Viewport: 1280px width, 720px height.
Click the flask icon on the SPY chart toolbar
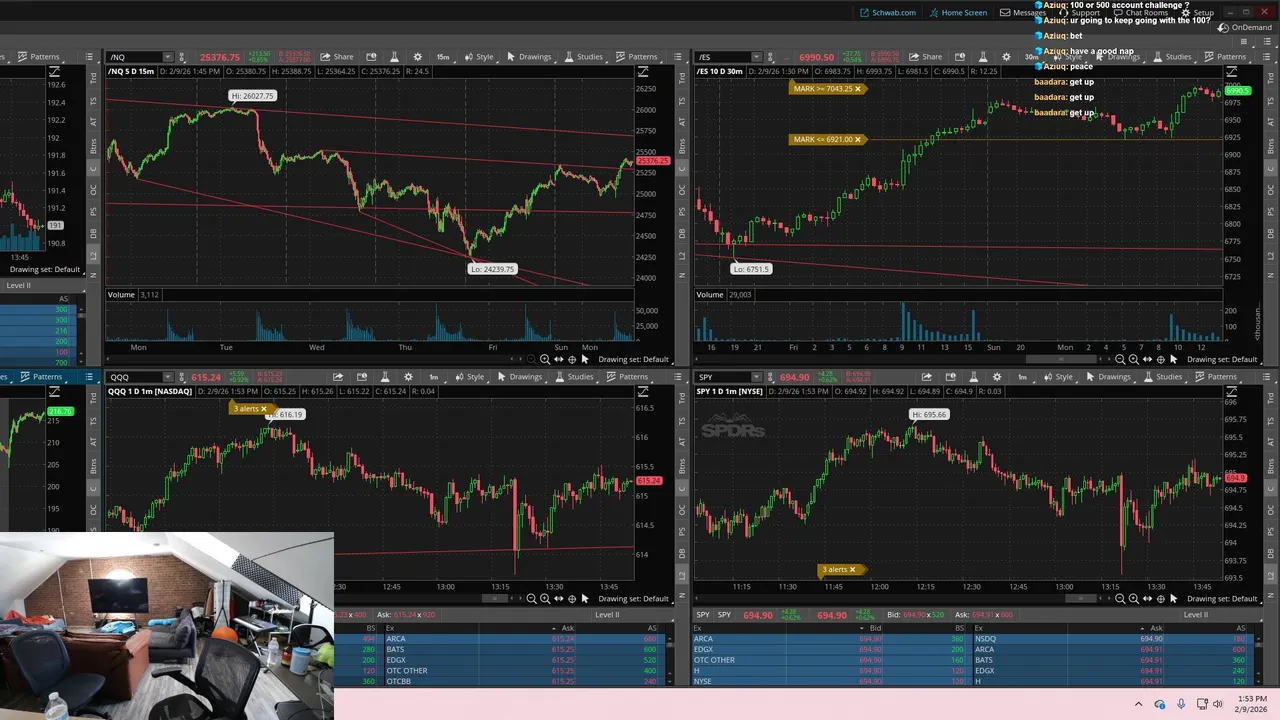coord(974,377)
